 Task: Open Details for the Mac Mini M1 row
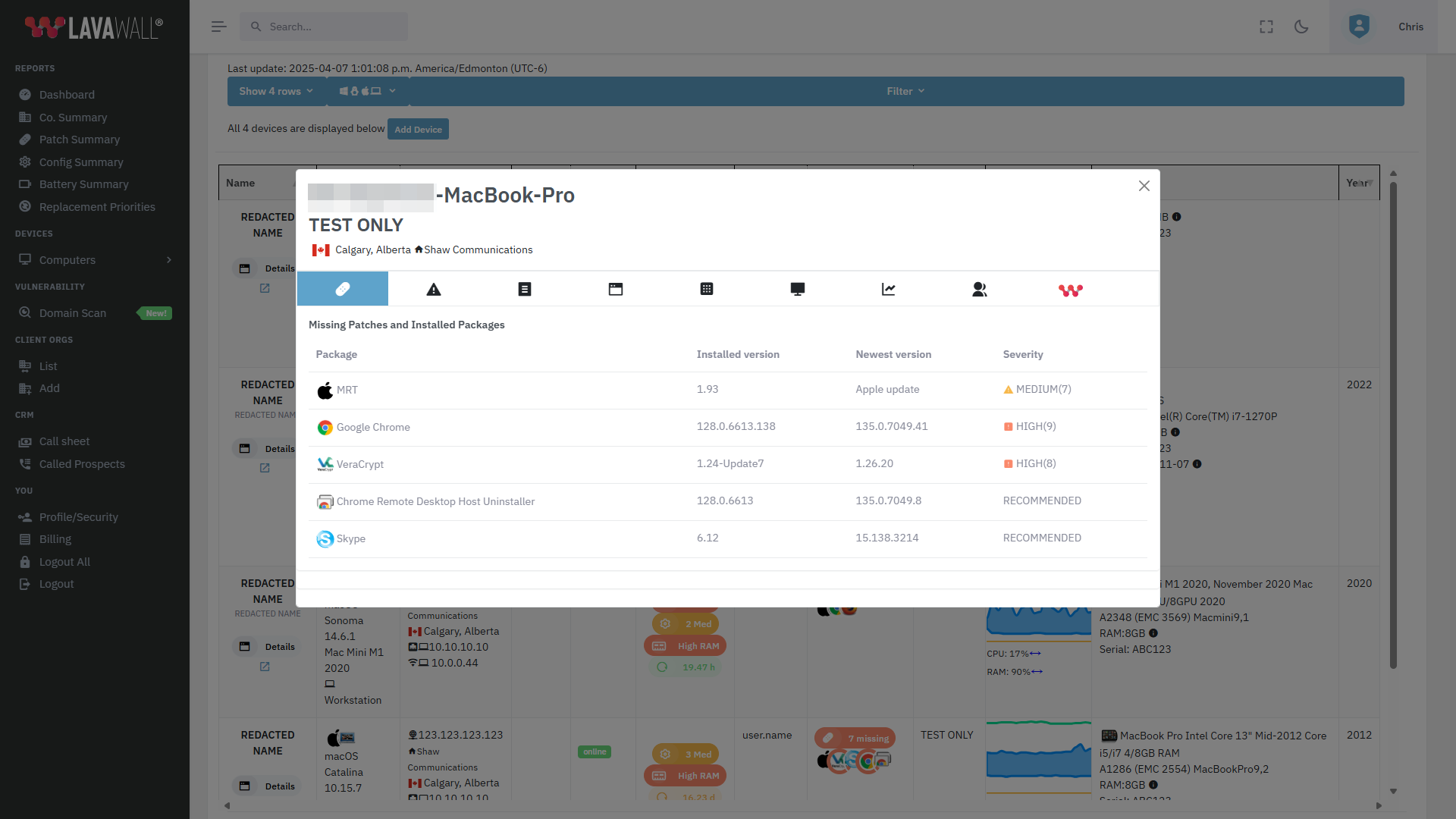pyautogui.click(x=265, y=647)
